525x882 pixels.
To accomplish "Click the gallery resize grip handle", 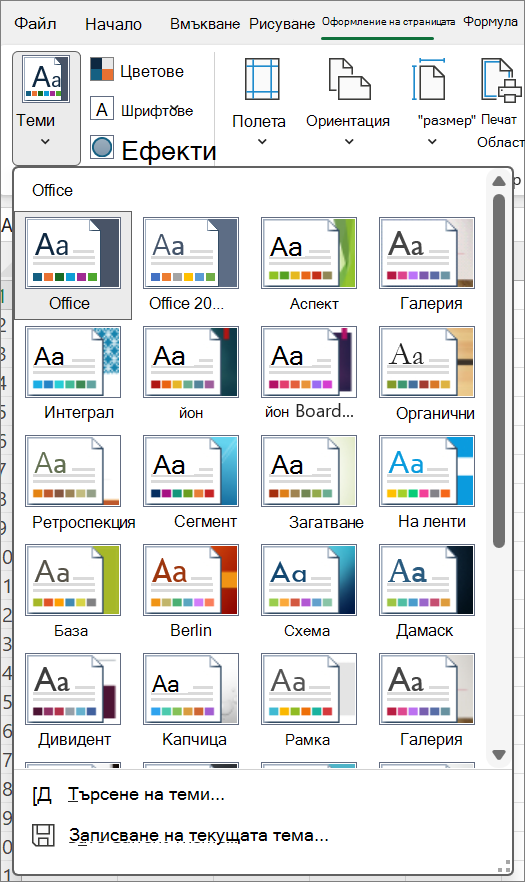I will pyautogui.click(x=505, y=866).
